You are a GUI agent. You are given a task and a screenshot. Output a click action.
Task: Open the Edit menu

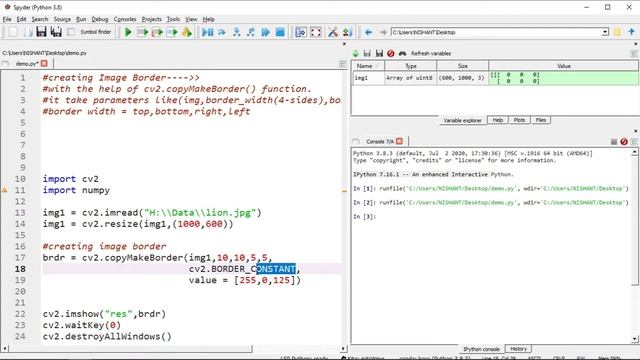[21, 19]
